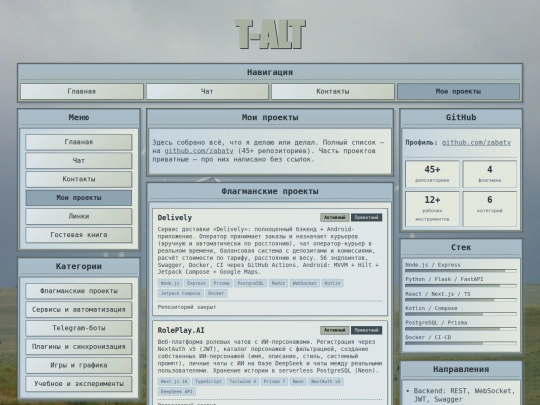Click the Приватный badge on RolePlay.AI card
Image resolution: width=540 pixels, height=405 pixels.
366,330
